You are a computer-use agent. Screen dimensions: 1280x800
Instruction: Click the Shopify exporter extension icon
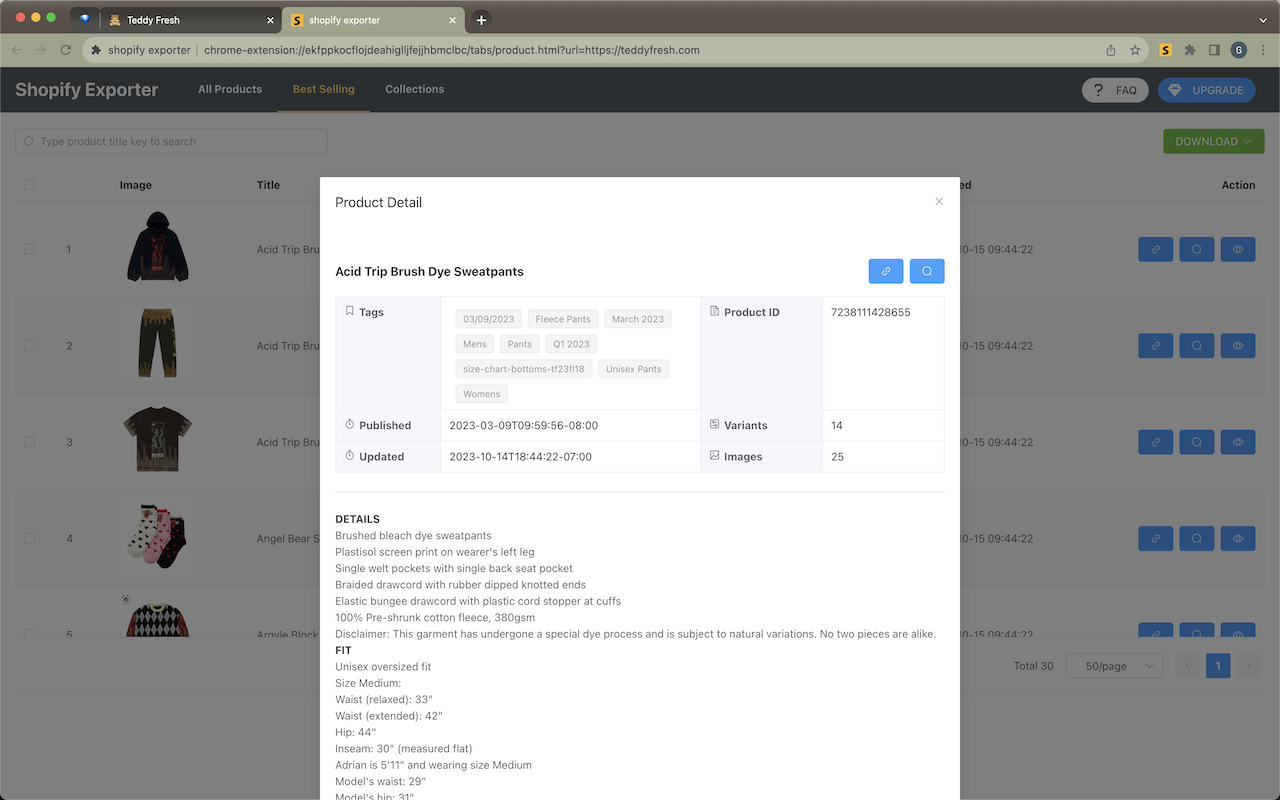click(1166, 50)
